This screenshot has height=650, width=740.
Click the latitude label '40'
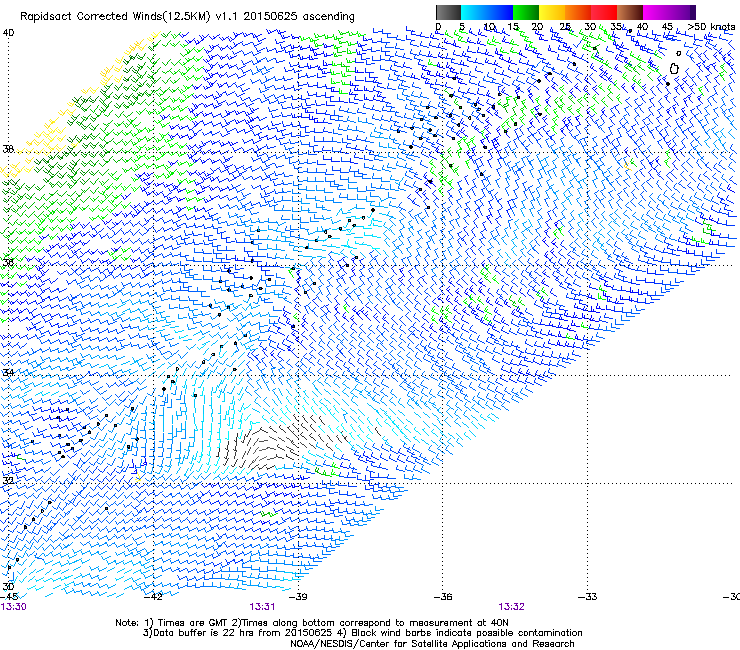[x=8, y=33]
